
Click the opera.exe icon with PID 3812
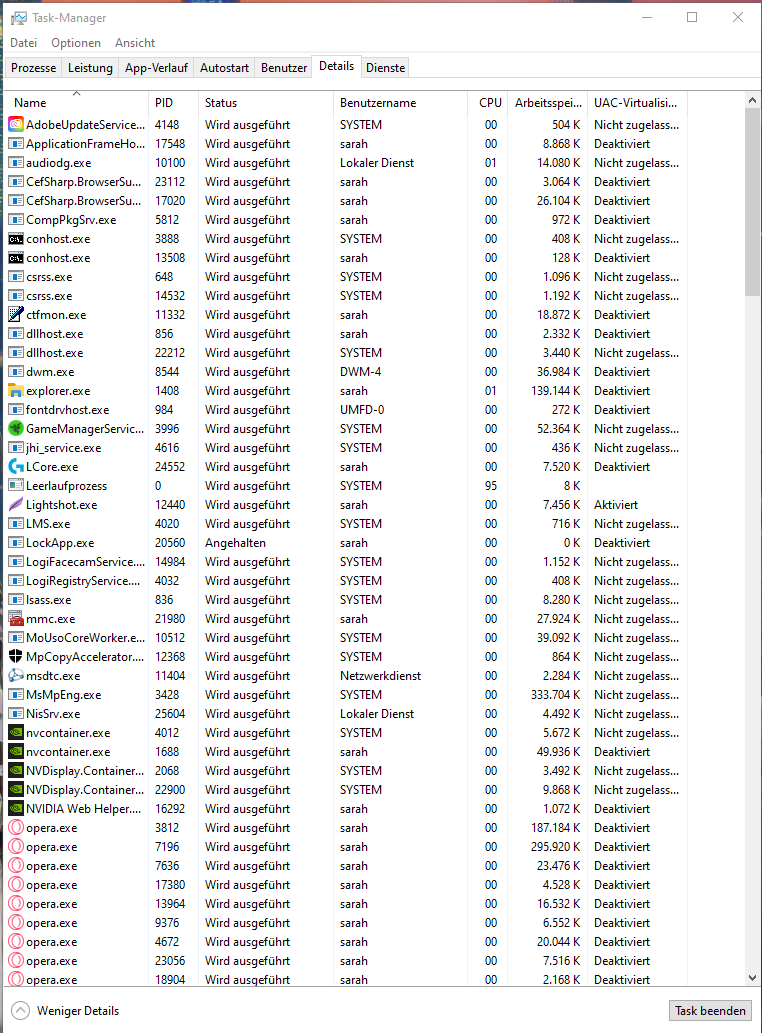tap(16, 828)
